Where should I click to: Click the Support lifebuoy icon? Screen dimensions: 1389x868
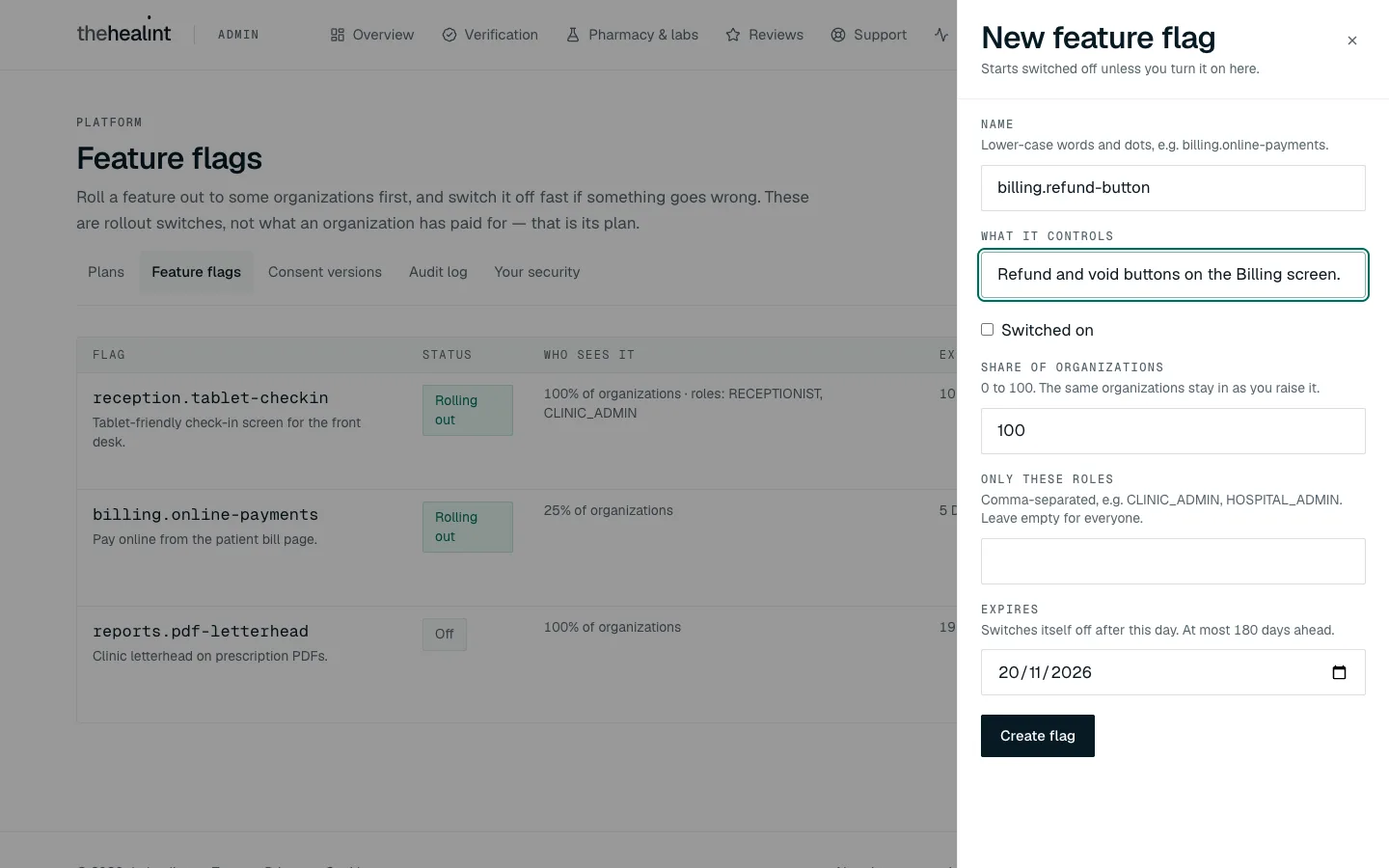(838, 35)
